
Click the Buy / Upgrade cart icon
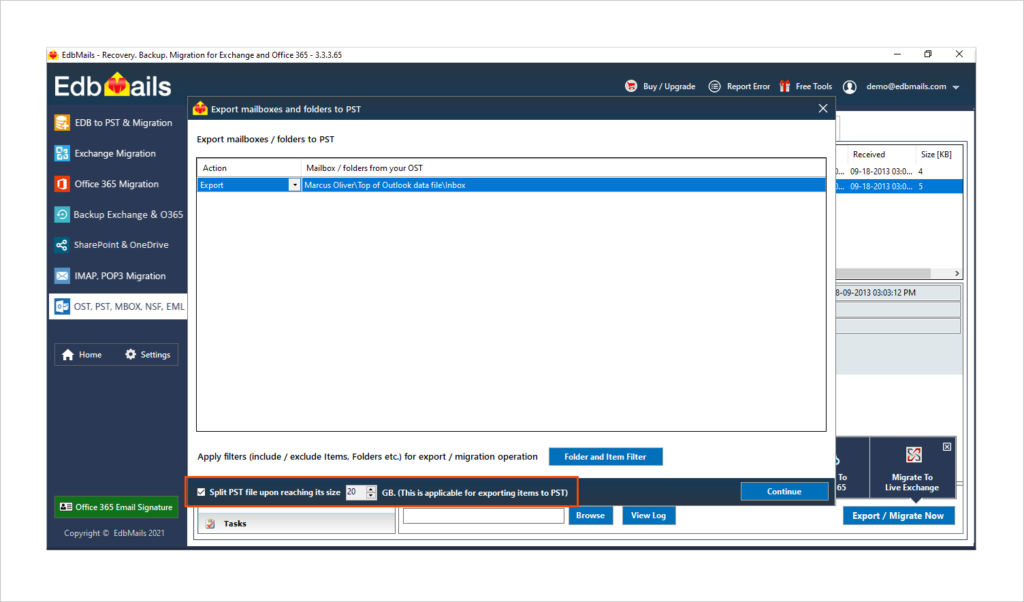(x=631, y=86)
